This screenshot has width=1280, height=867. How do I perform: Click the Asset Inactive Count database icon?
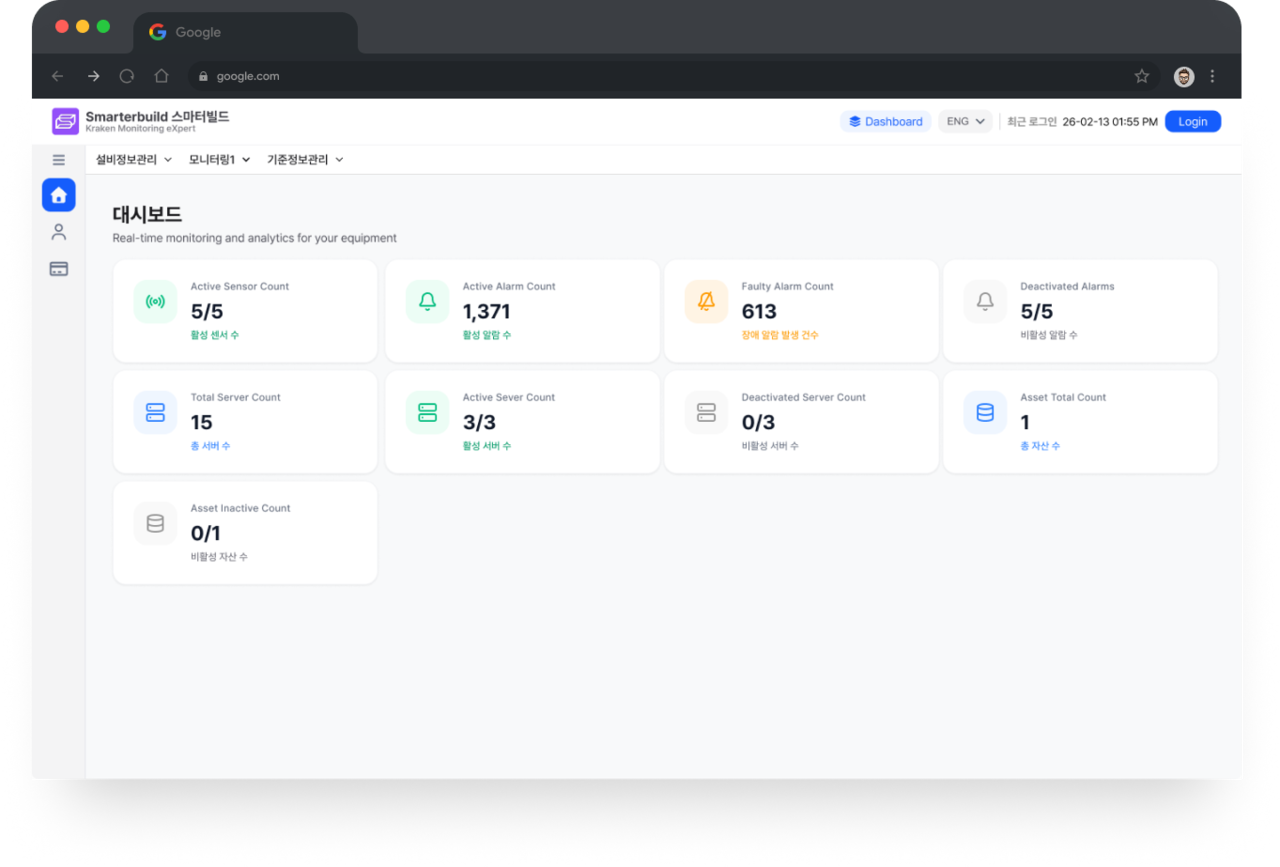155,524
